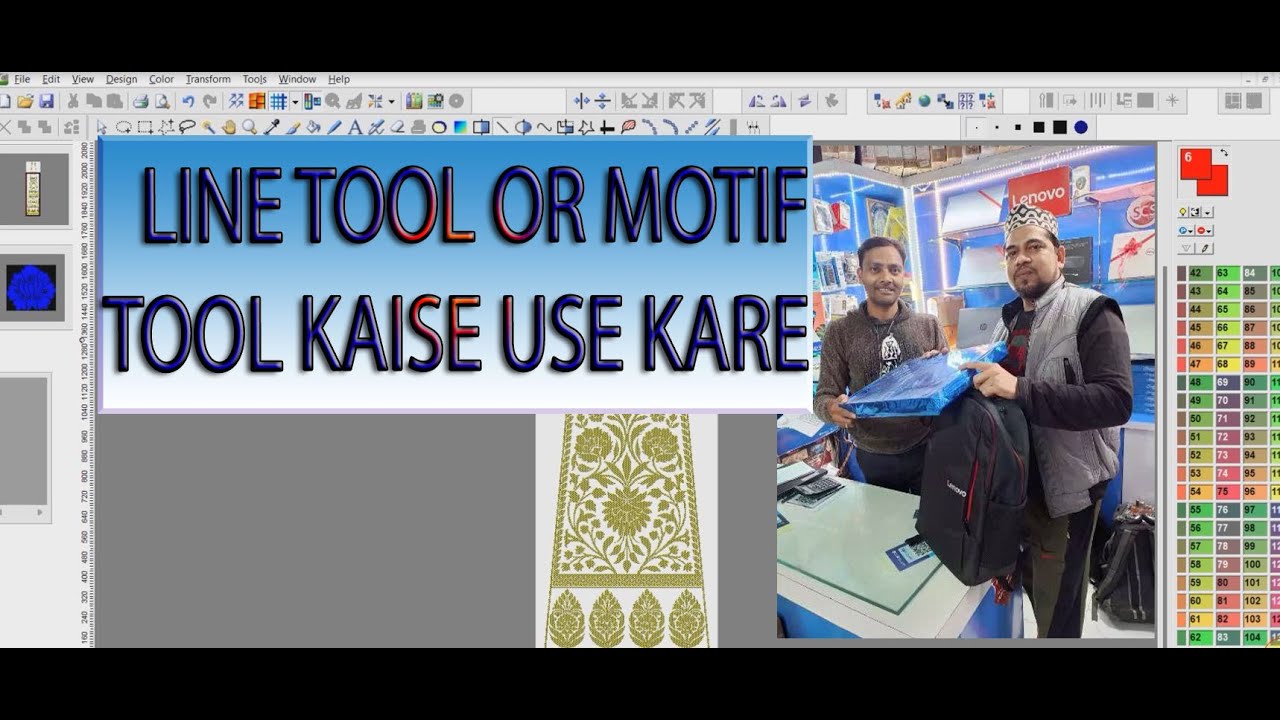1280x720 pixels.
Task: Expand the dropdown next to bulb icons
Action: tap(1207, 213)
